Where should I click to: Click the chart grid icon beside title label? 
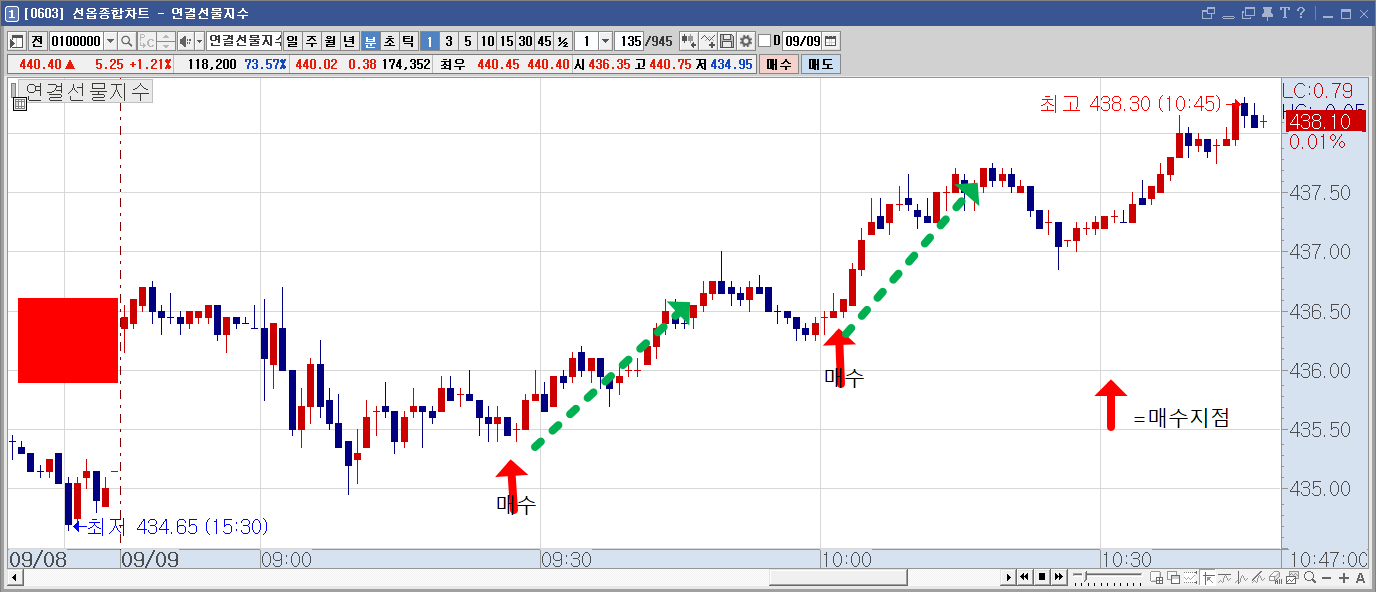coord(19,102)
